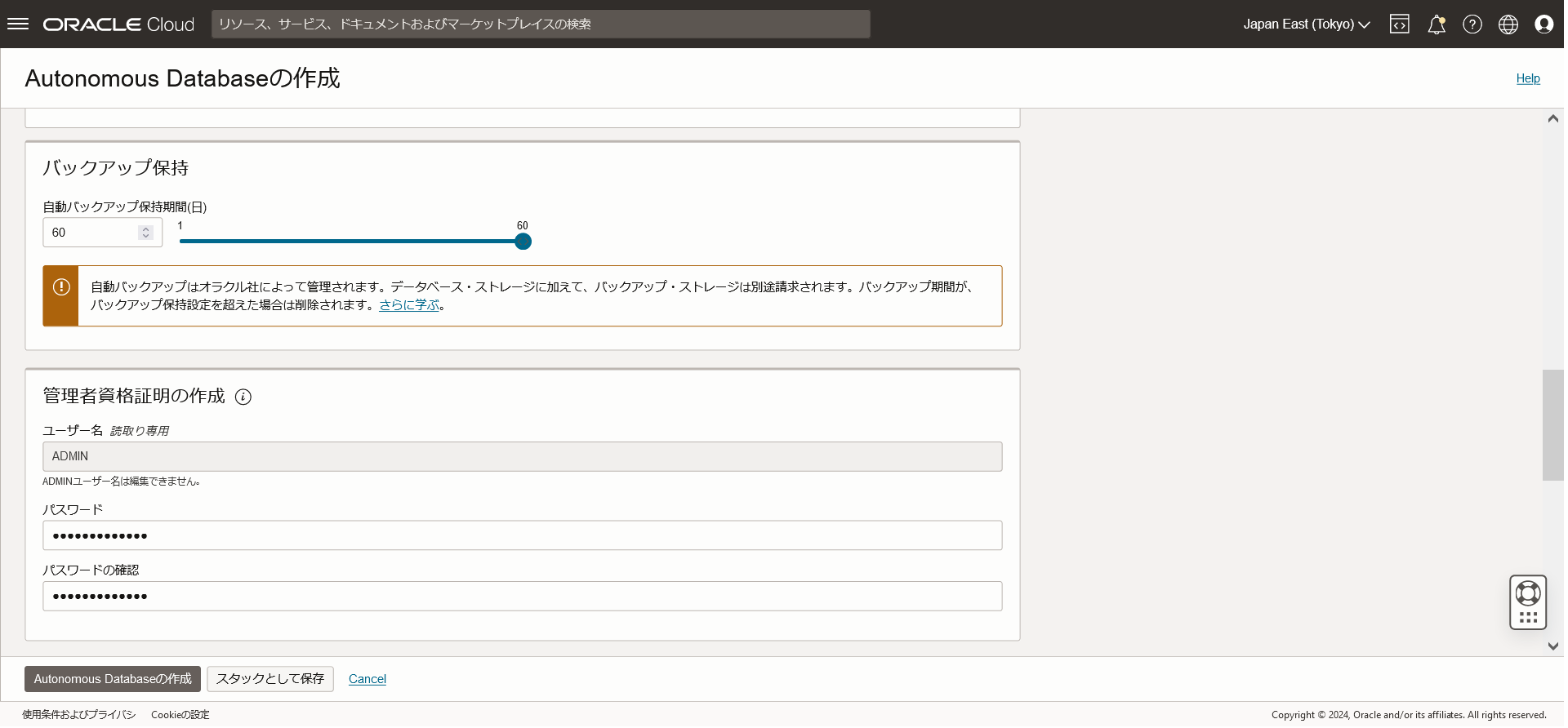Viewport: 1568px width, 728px height.
Task: Click the slider maximum label 60
Action: click(x=523, y=226)
